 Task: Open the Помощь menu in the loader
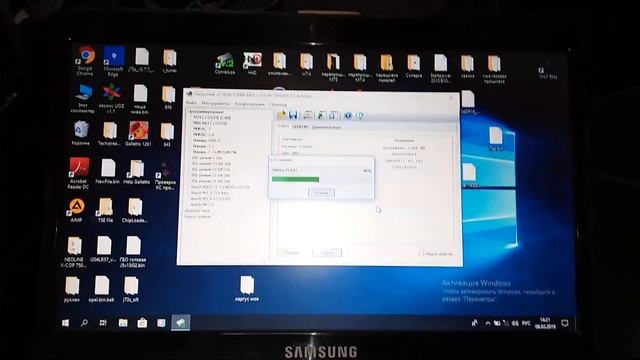point(278,104)
